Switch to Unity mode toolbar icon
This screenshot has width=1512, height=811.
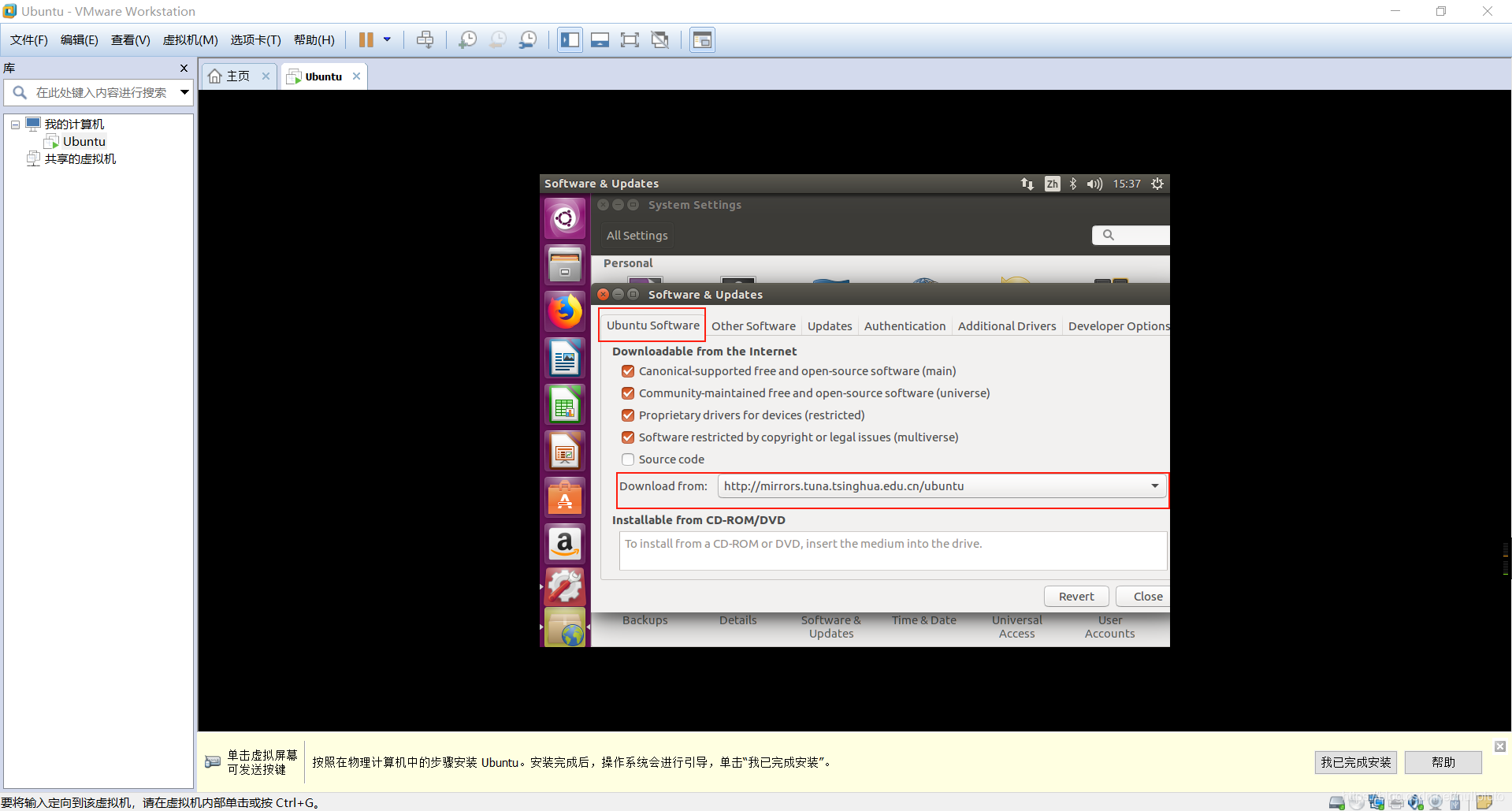click(660, 40)
